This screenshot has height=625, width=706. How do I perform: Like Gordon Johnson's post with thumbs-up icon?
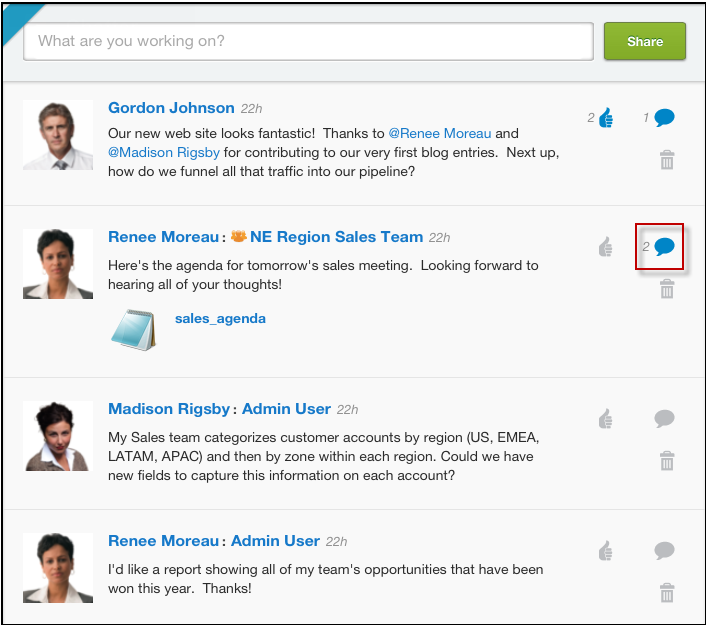606,118
